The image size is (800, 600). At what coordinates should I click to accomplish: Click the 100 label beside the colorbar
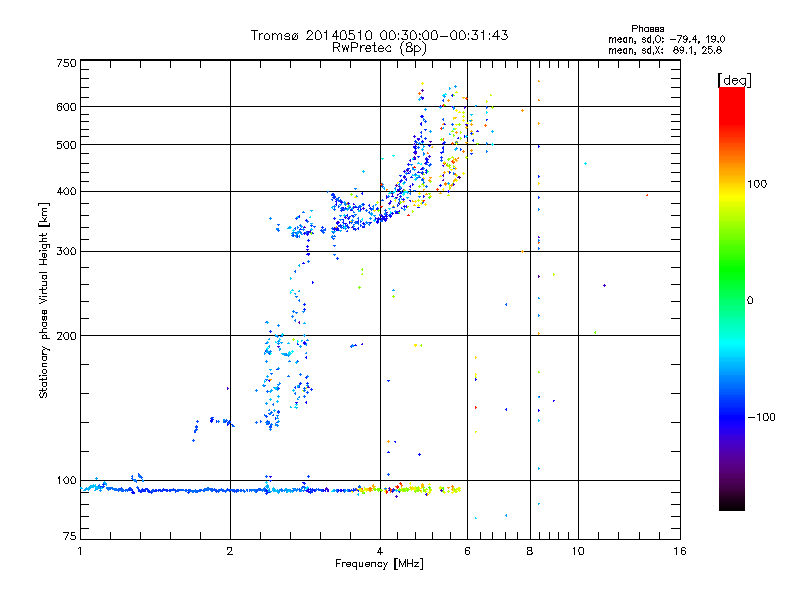(757, 184)
